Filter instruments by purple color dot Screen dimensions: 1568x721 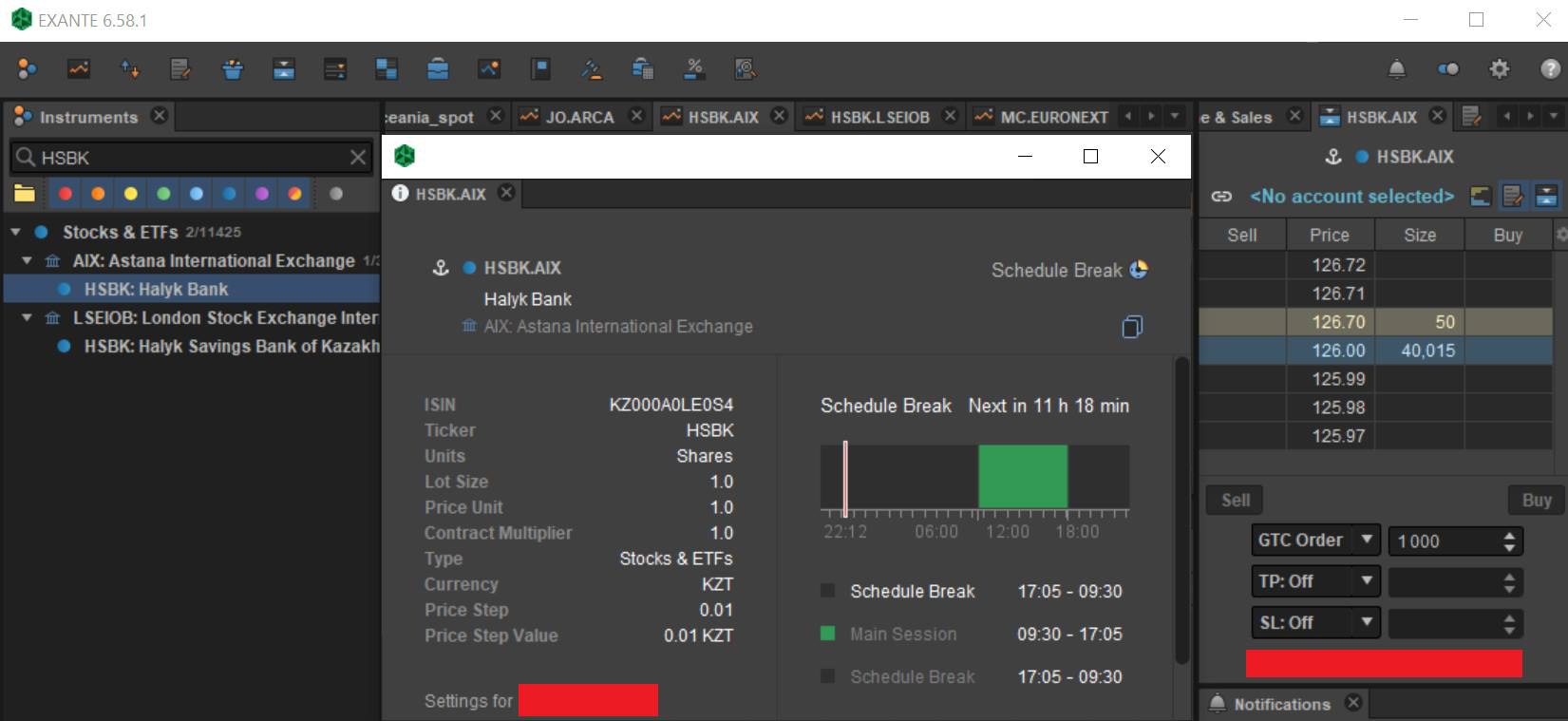point(262,194)
